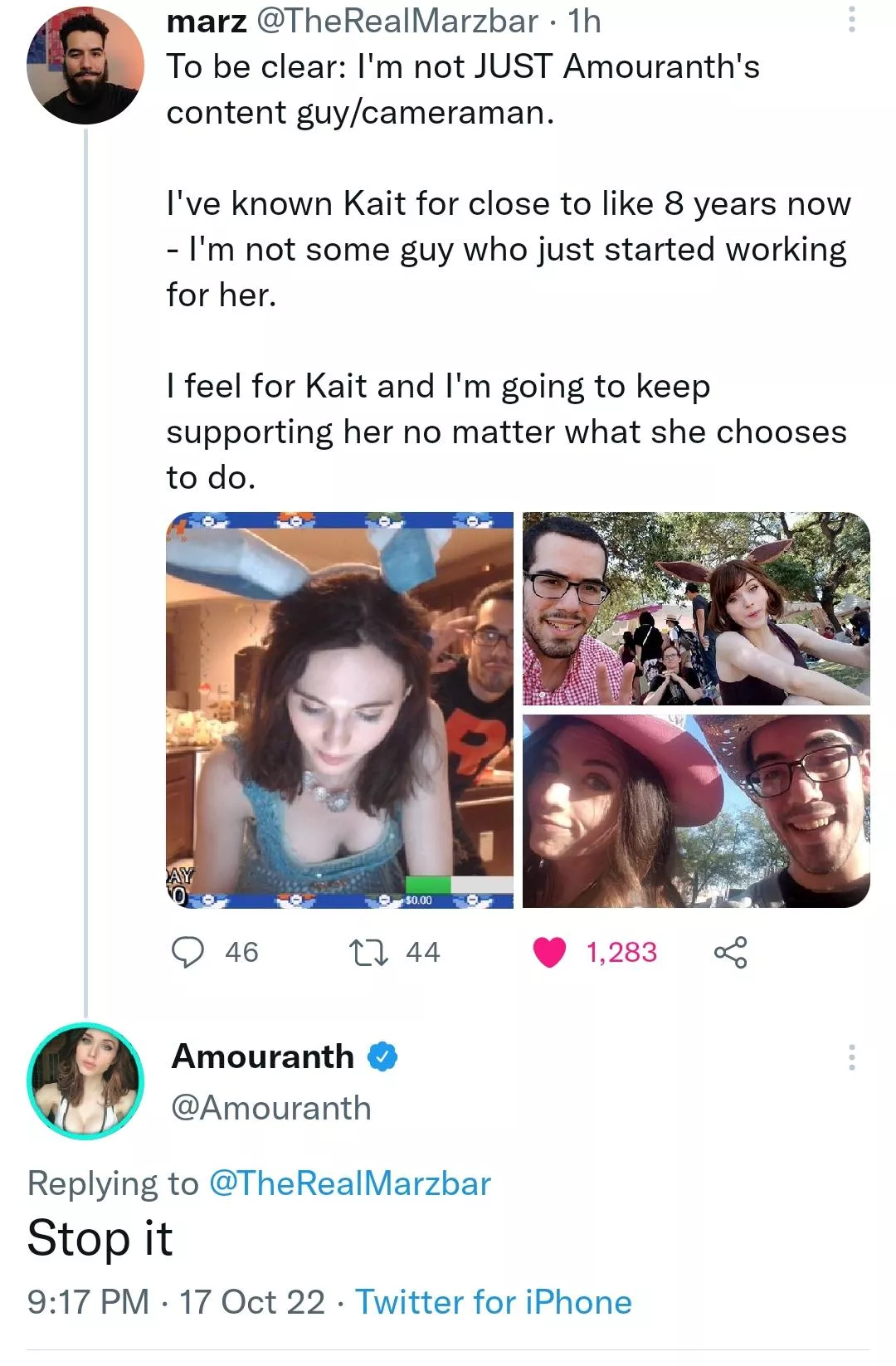Open more options on the Amouranth reply

click(851, 1057)
